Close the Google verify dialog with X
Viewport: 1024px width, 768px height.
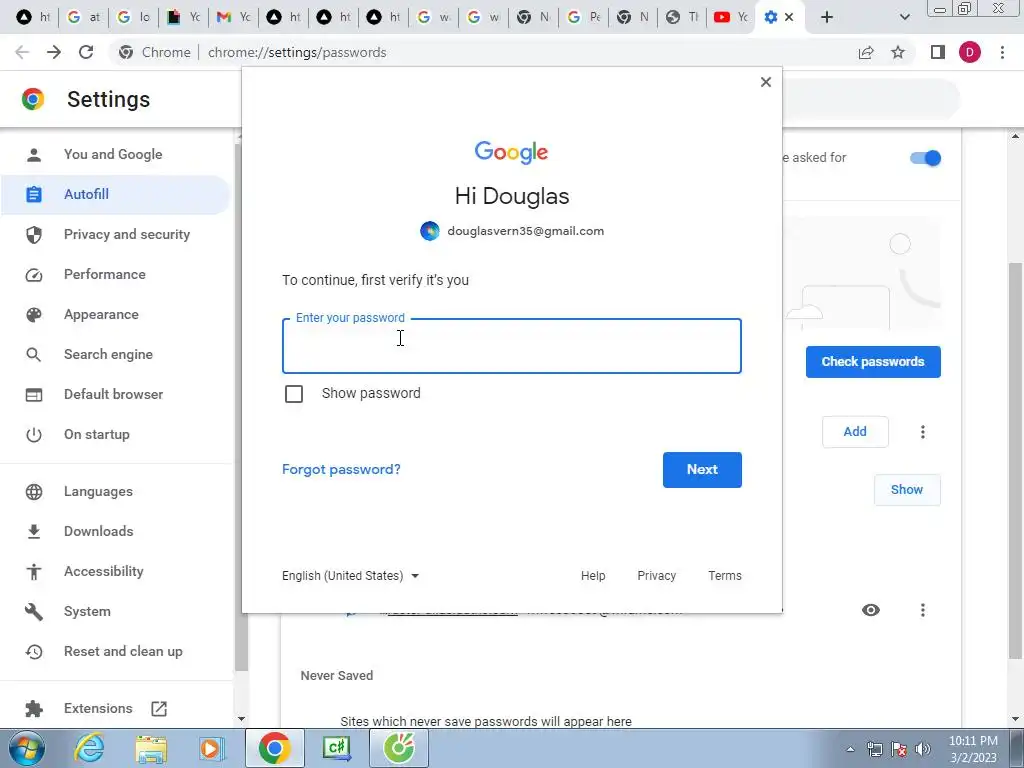click(x=766, y=82)
